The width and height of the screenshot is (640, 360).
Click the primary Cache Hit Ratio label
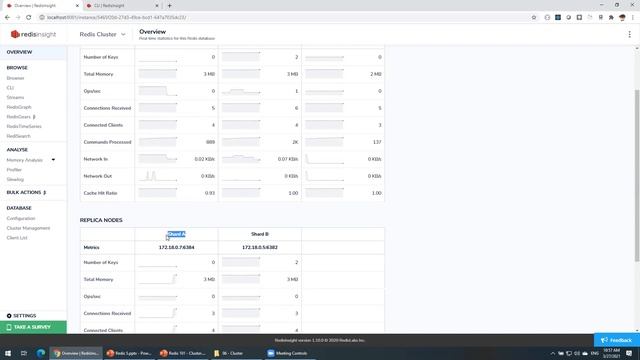click(100, 193)
